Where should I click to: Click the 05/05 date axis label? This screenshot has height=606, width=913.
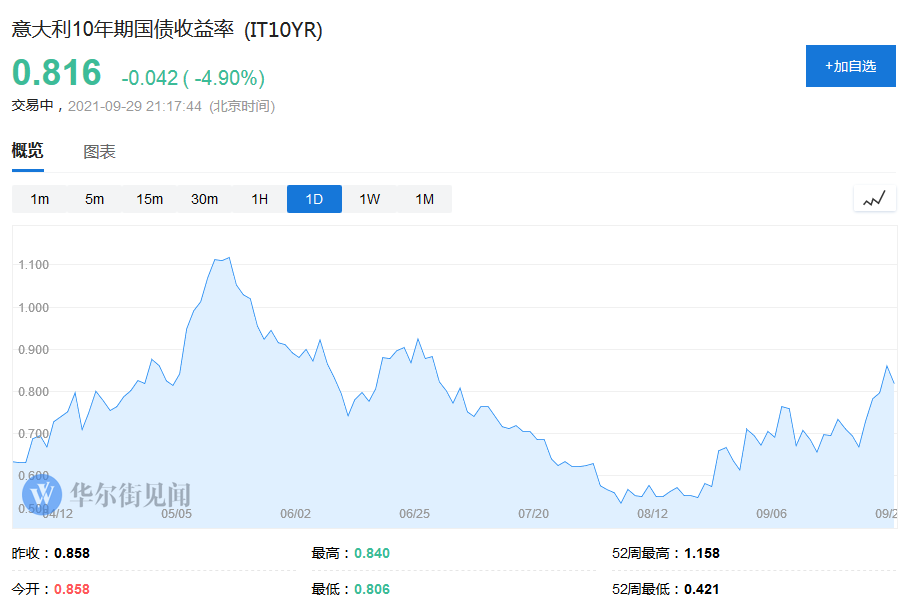(176, 513)
